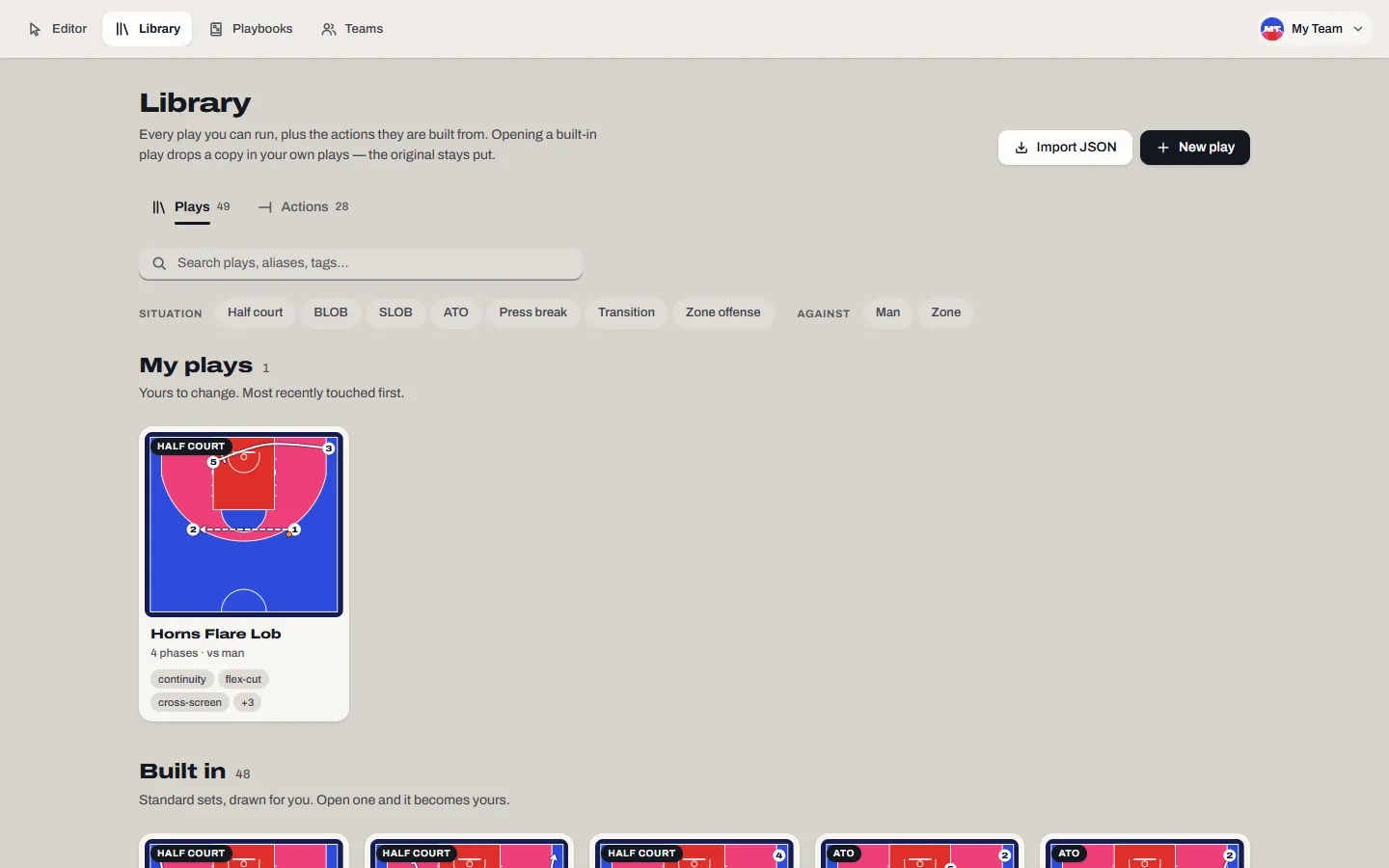Toggle the Half court situation filter
Screen dimensions: 1389x868
256,312
